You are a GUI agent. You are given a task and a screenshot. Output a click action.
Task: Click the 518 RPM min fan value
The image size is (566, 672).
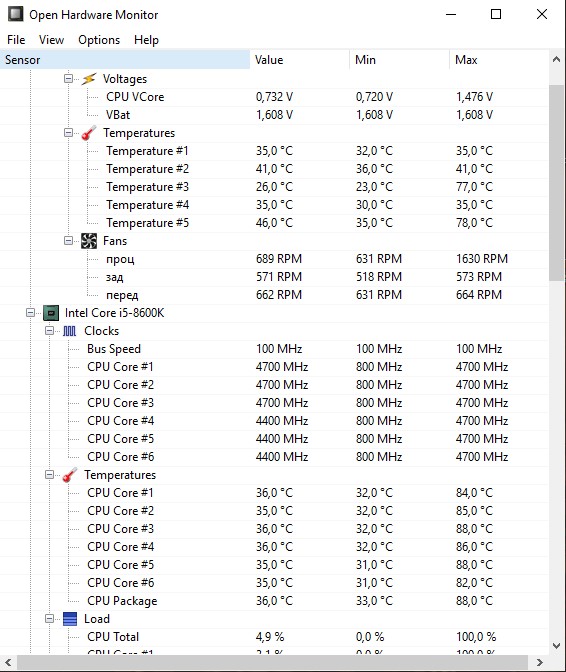click(x=379, y=277)
